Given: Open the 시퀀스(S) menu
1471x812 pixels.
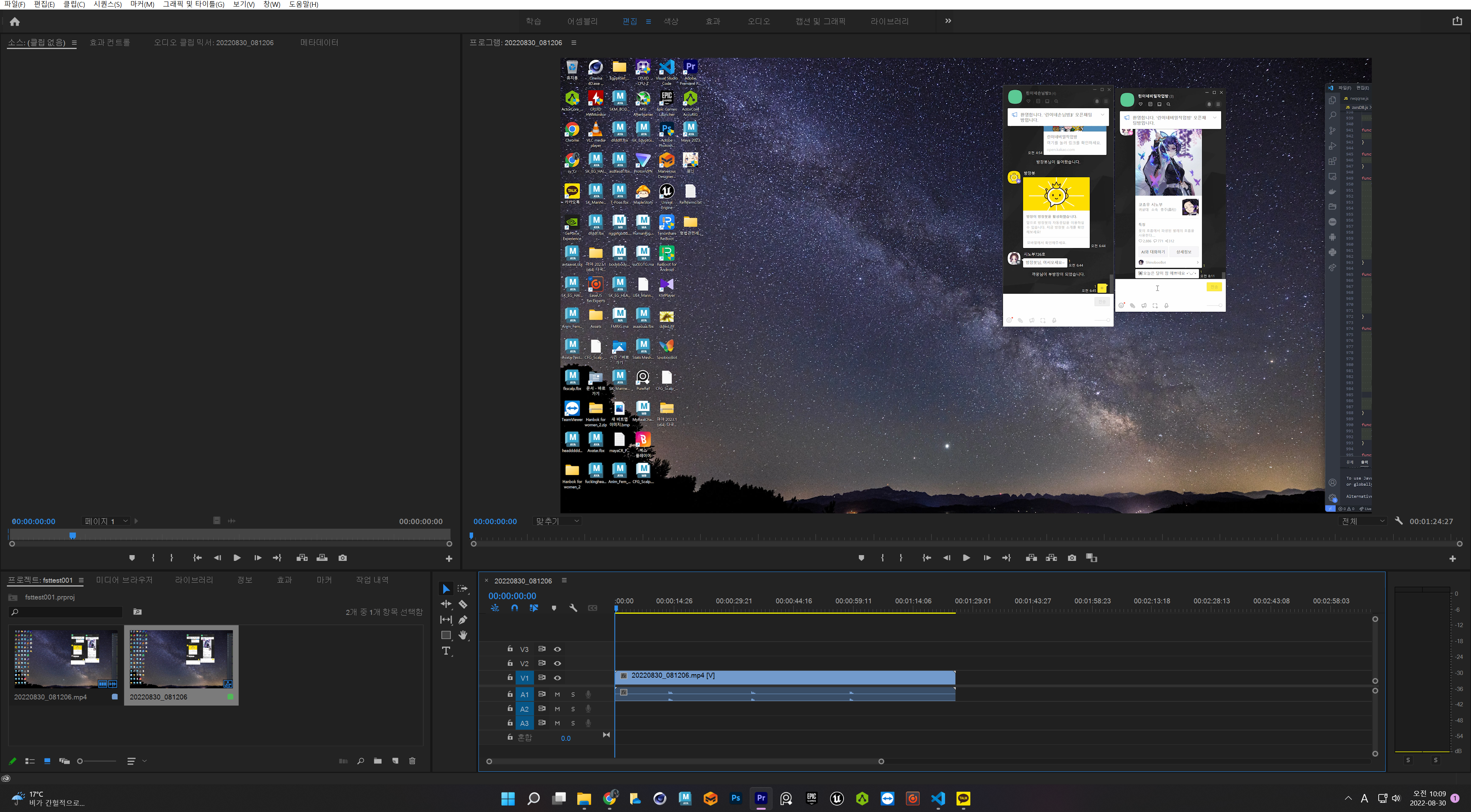Looking at the screenshot, I should click(x=107, y=5).
